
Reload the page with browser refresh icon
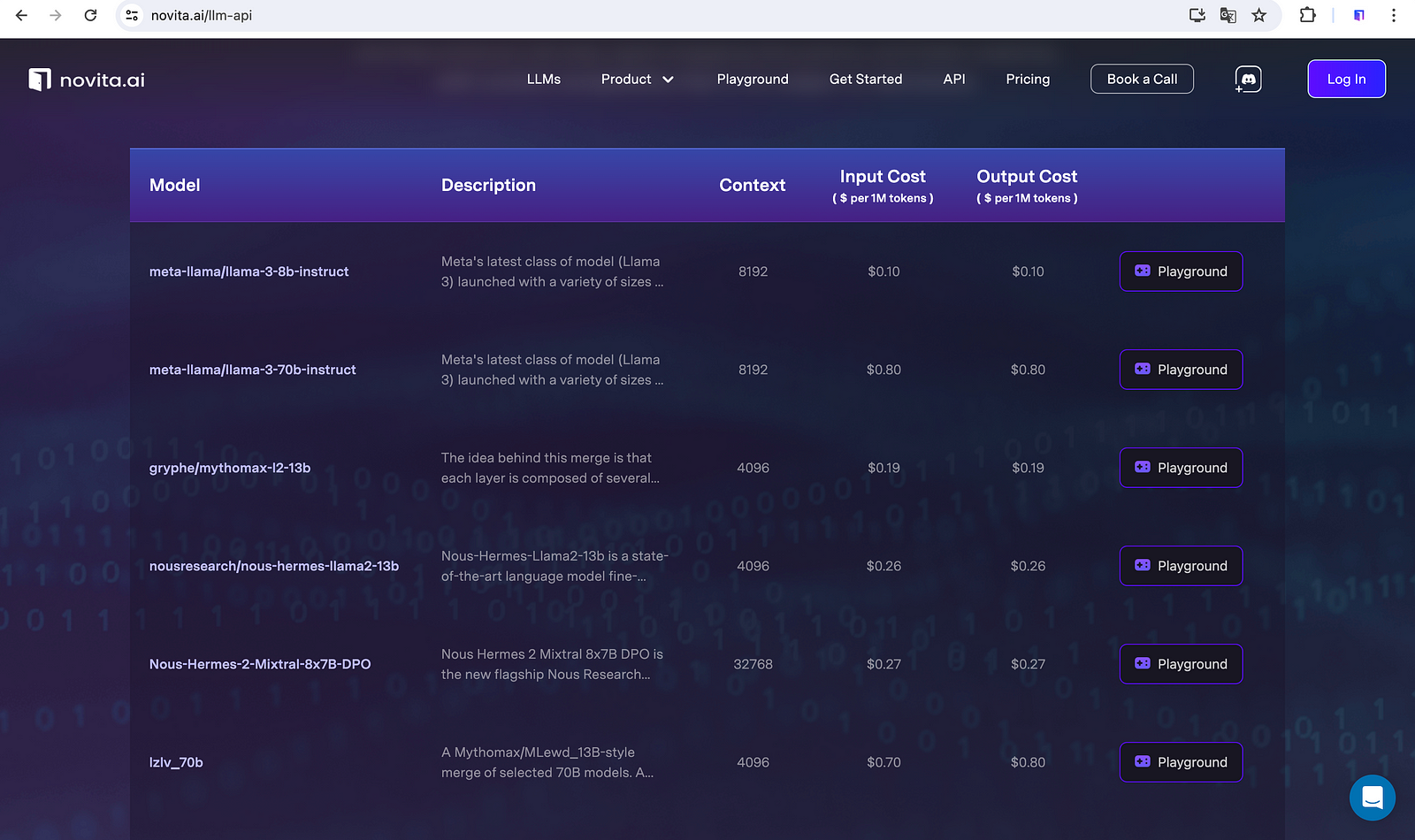[90, 15]
